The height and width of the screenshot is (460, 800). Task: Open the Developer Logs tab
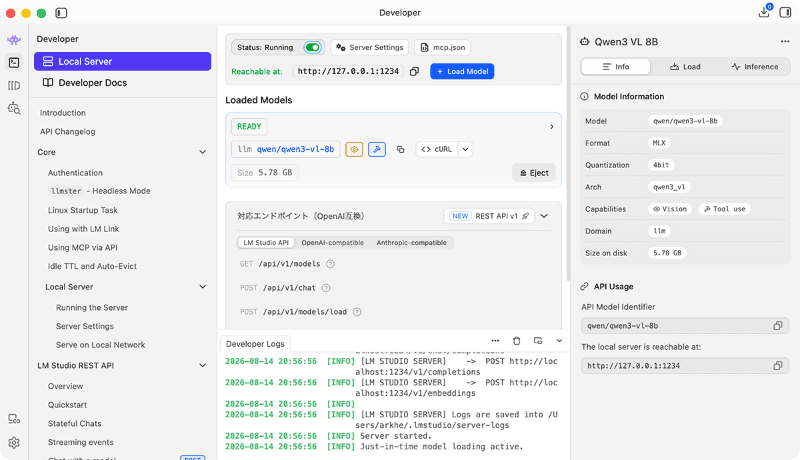255,344
